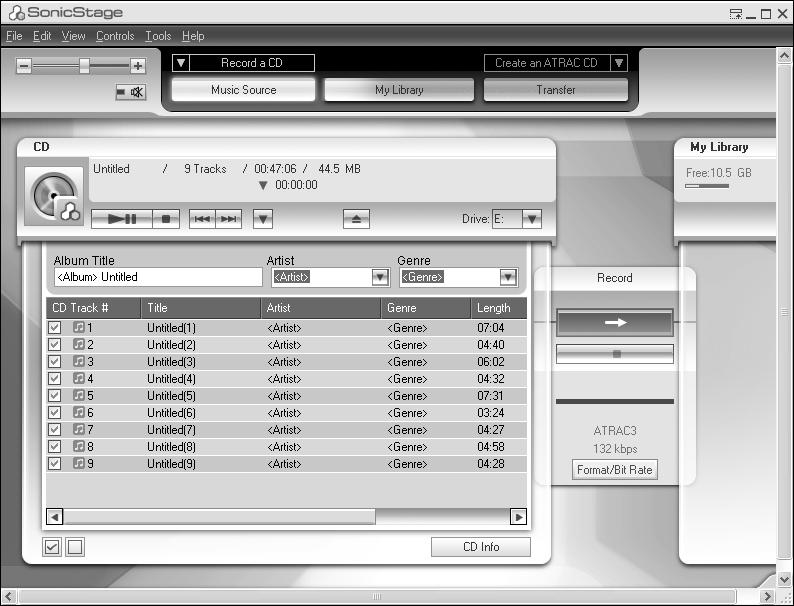Click the play/pause button

pyautogui.click(x=122, y=219)
